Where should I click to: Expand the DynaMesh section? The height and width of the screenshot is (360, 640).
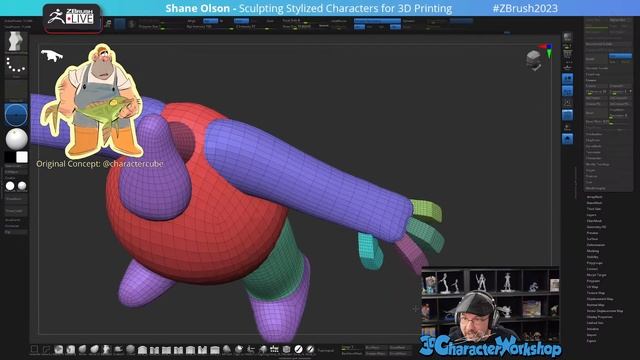(593, 146)
